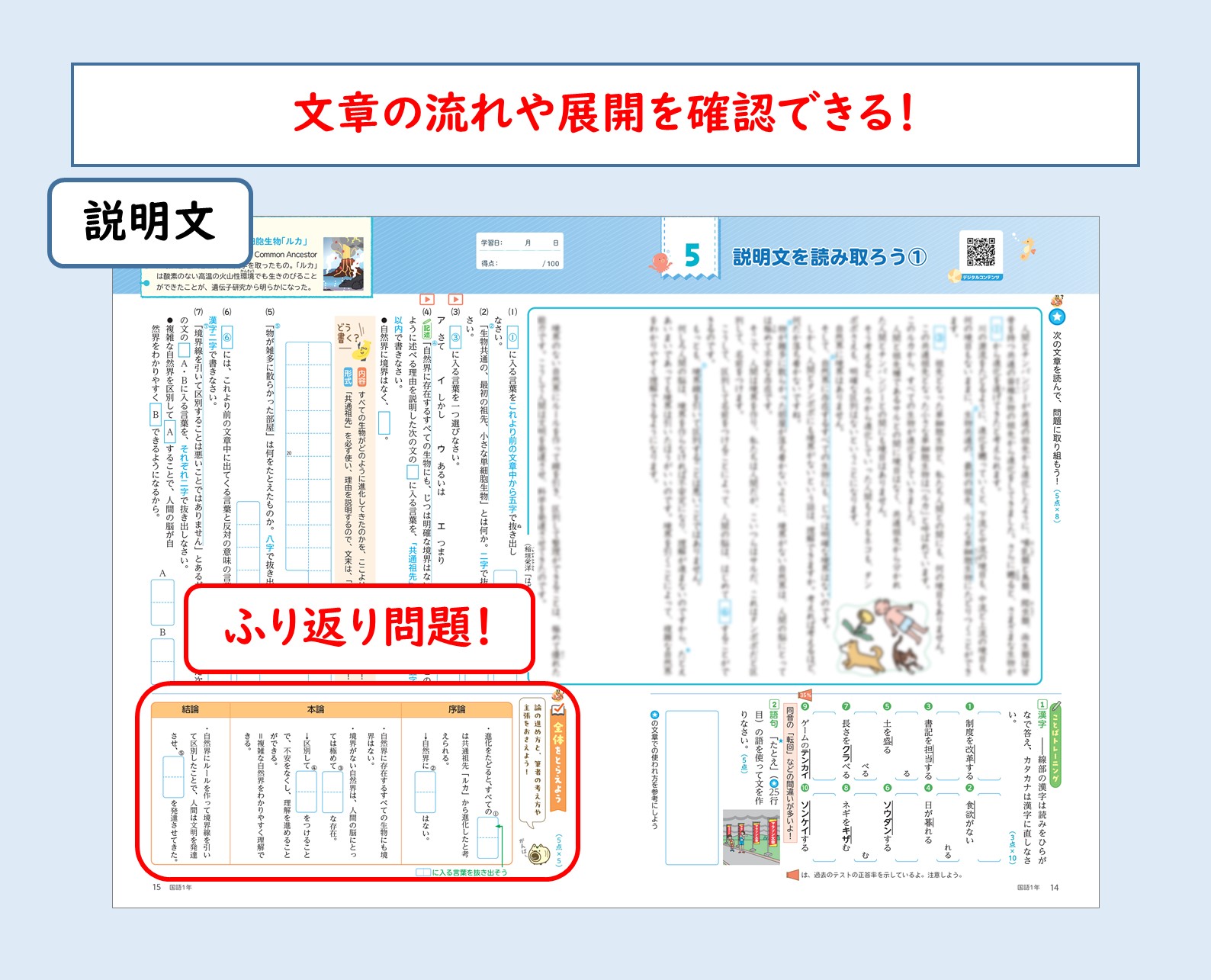1211x980 pixels.
Task: Click the instruction 次の文章を読んで、問題に取り組もう!
Action: point(1057,407)
